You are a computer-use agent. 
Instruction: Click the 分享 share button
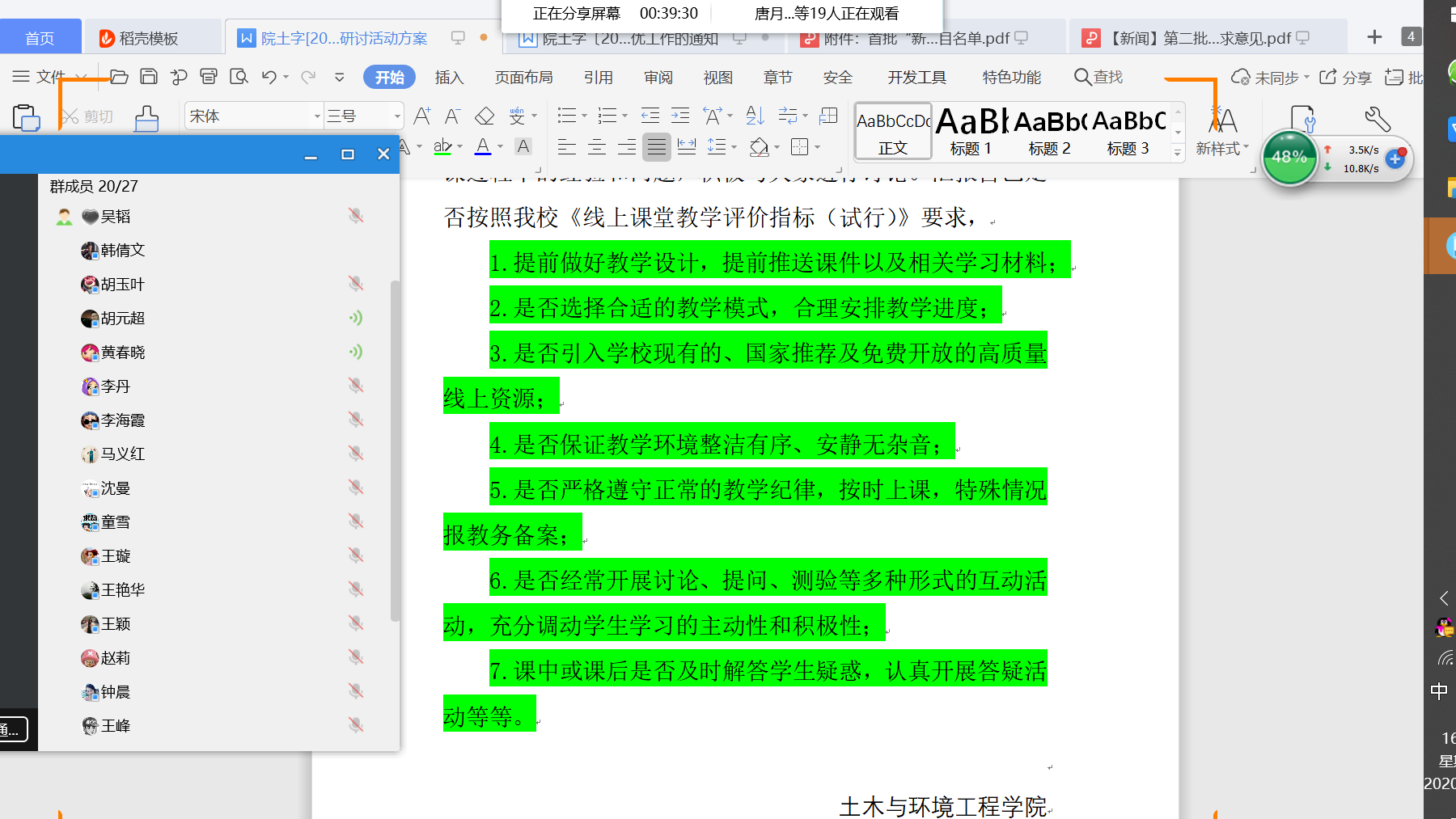point(1346,78)
